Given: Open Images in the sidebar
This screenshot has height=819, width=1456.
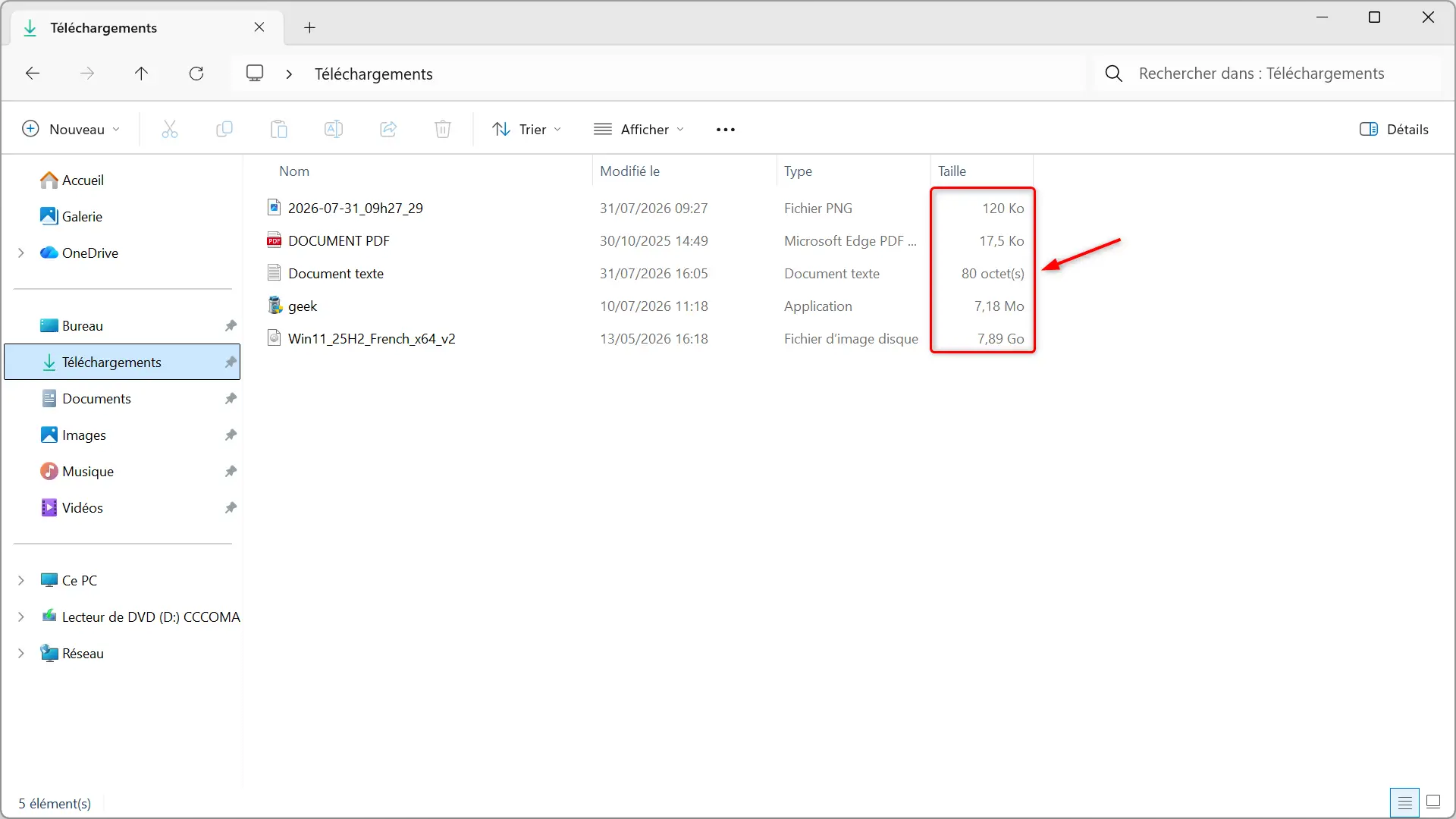Looking at the screenshot, I should tap(122, 435).
